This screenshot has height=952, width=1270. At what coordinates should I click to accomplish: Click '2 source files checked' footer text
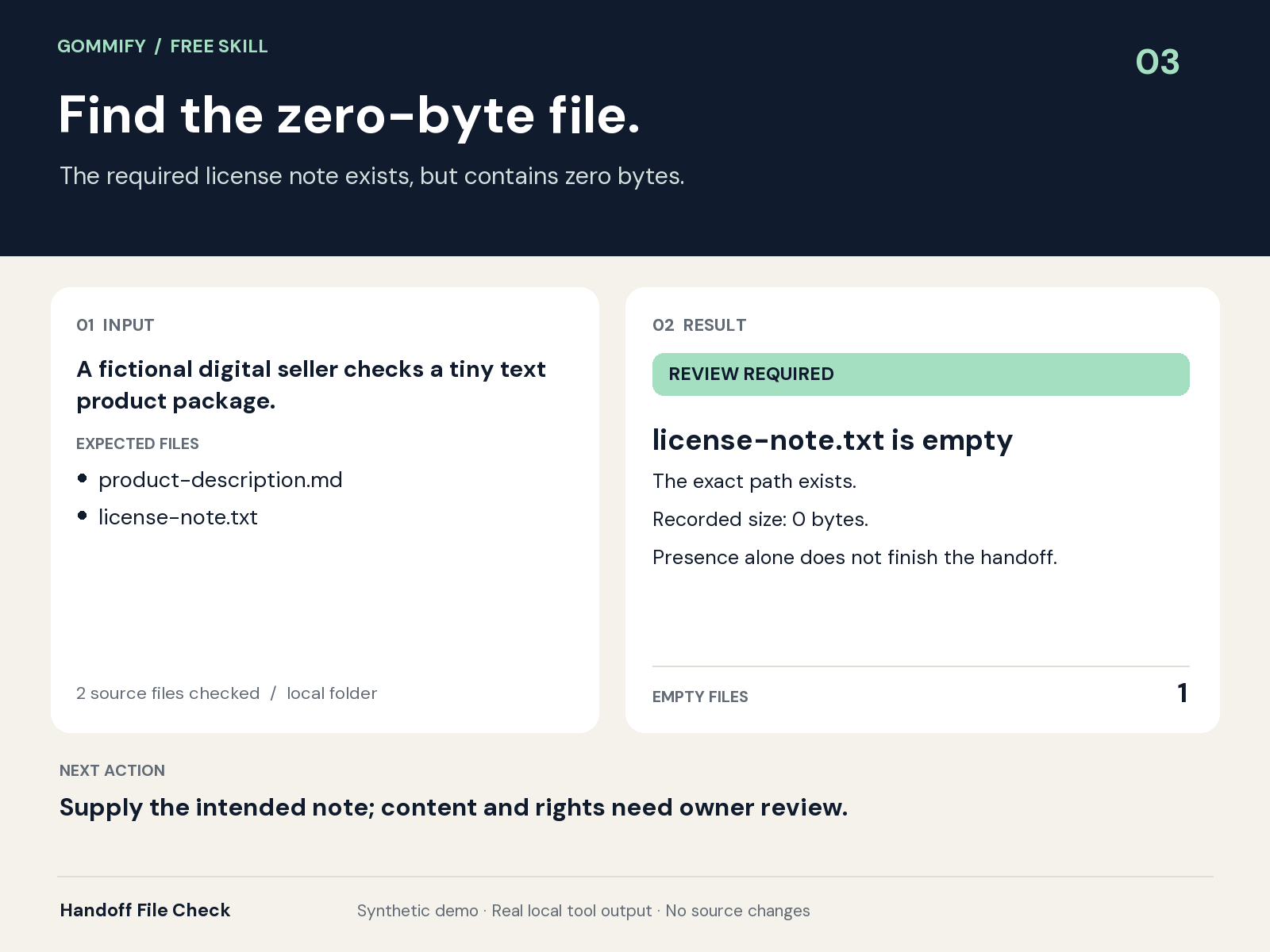(x=167, y=693)
